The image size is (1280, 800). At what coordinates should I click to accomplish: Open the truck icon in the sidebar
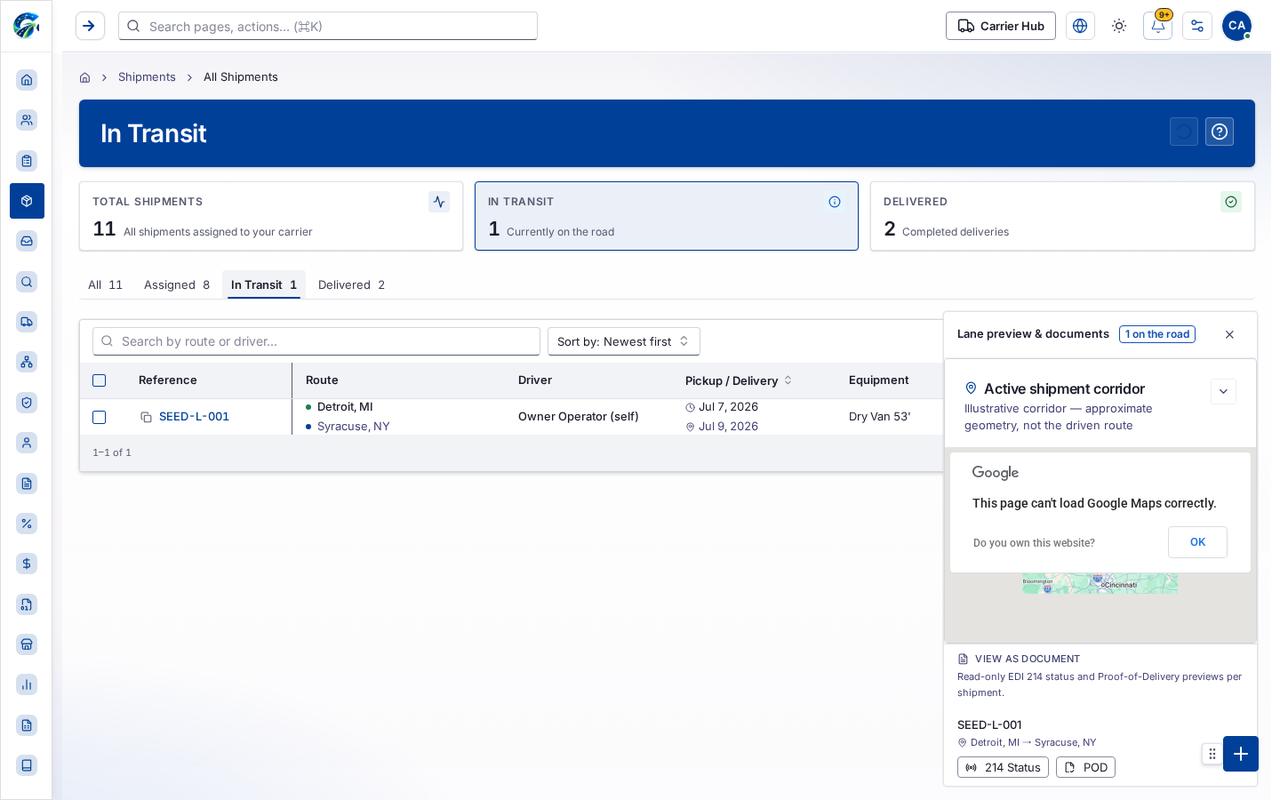27,321
